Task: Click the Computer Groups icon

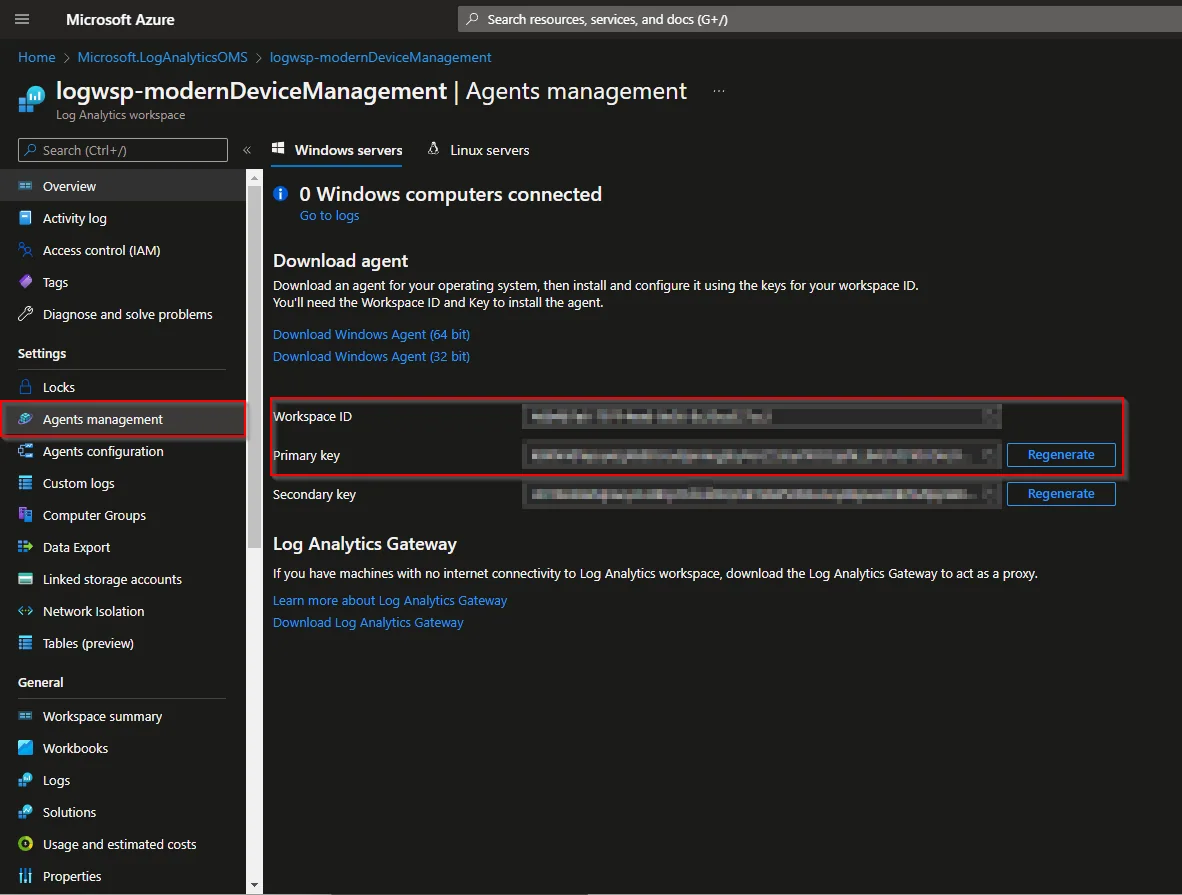Action: 26,515
